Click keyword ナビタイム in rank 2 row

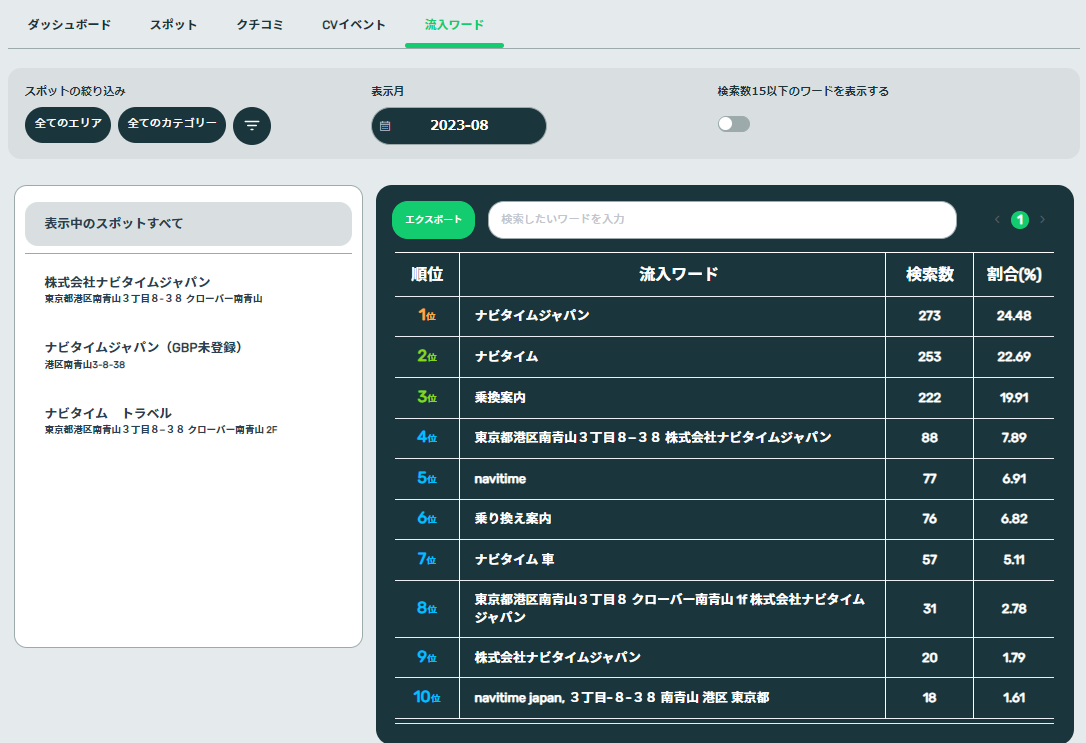tap(506, 357)
